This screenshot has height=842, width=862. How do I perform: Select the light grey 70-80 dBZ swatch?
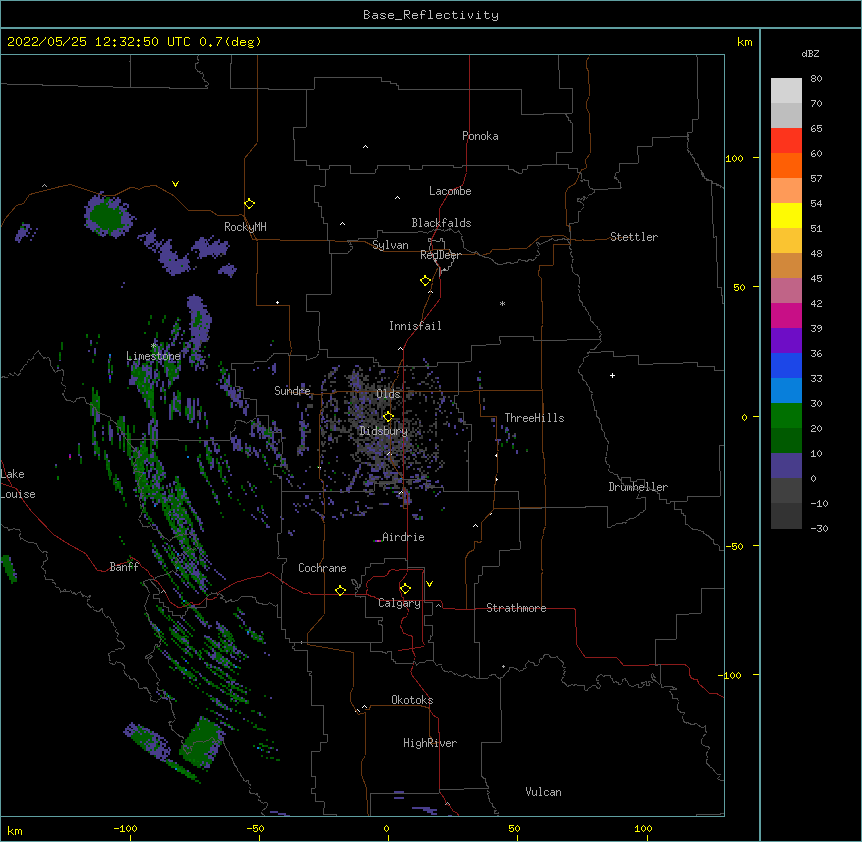pyautogui.click(x=786, y=90)
